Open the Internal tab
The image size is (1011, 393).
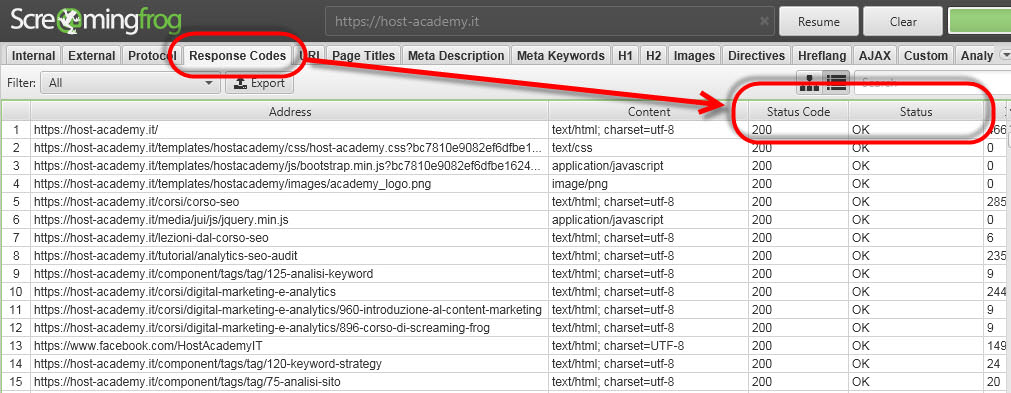pyautogui.click(x=34, y=55)
